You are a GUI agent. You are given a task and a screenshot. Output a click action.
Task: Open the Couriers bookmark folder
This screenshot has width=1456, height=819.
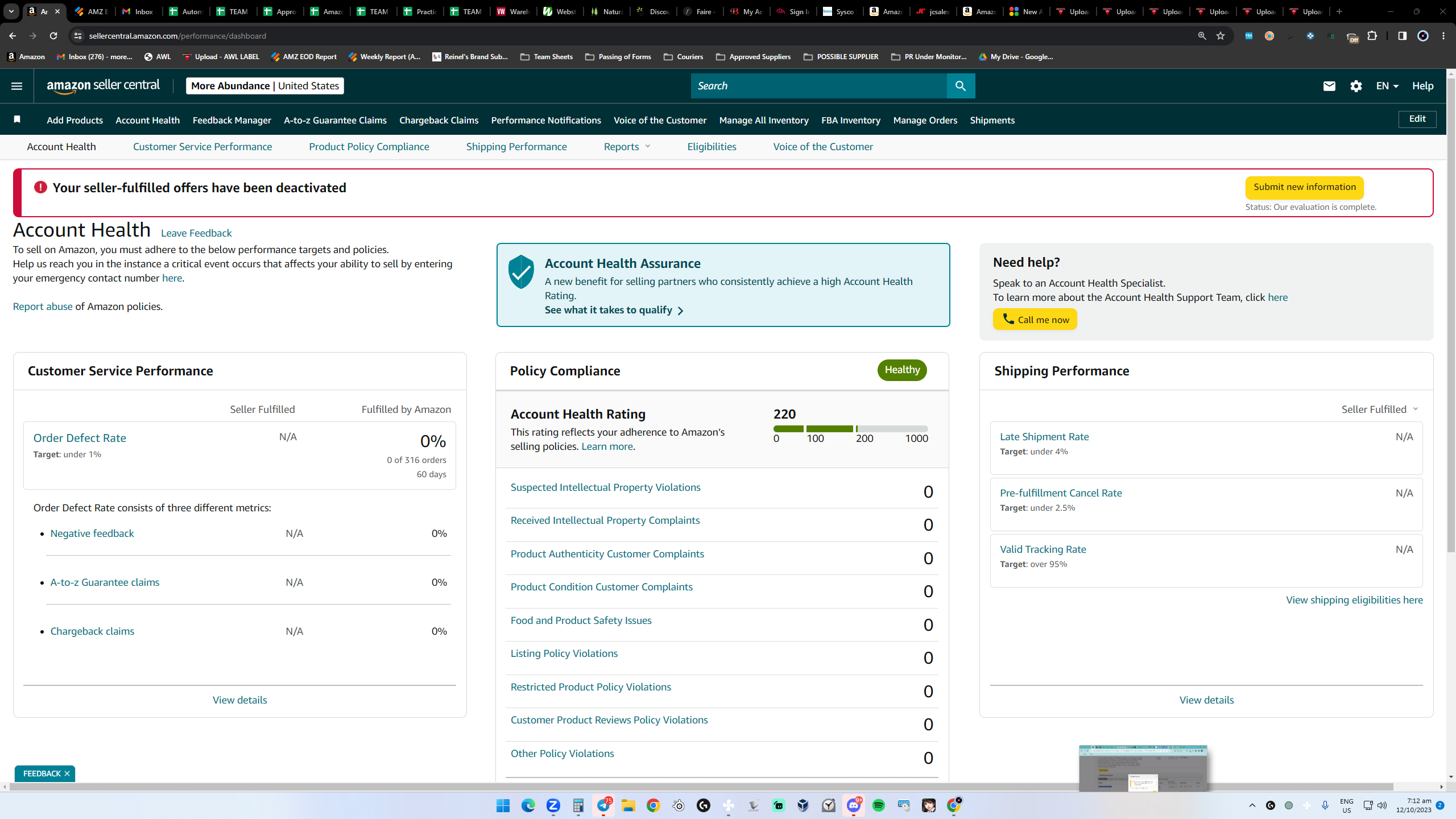(x=684, y=57)
